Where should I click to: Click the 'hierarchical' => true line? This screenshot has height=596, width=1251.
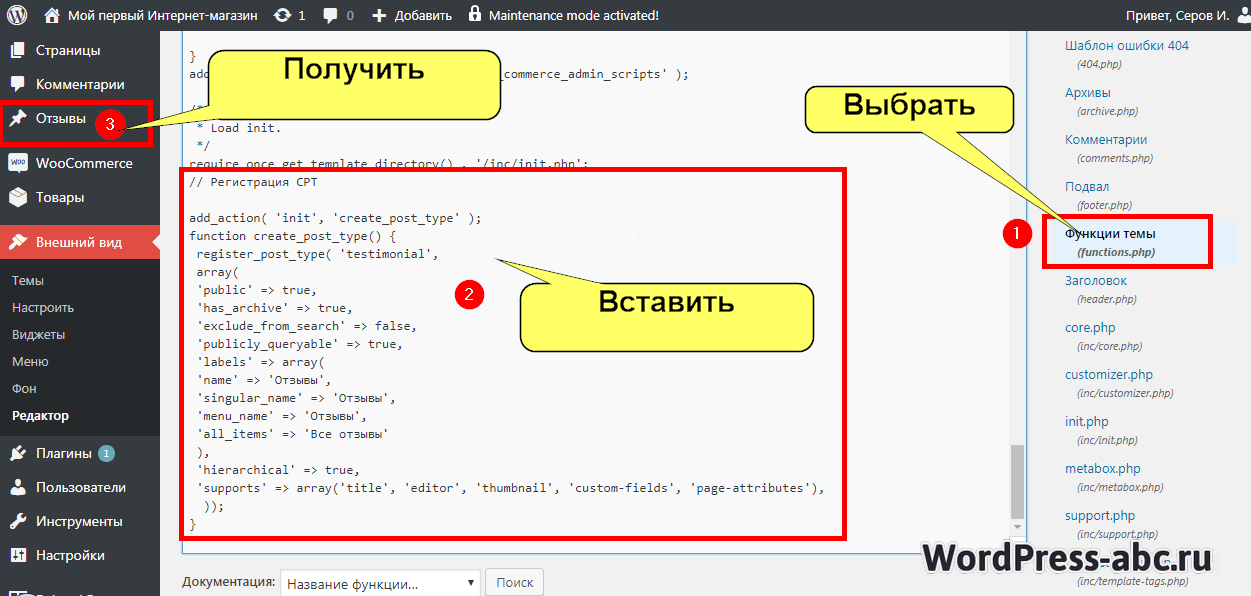pyautogui.click(x=278, y=470)
